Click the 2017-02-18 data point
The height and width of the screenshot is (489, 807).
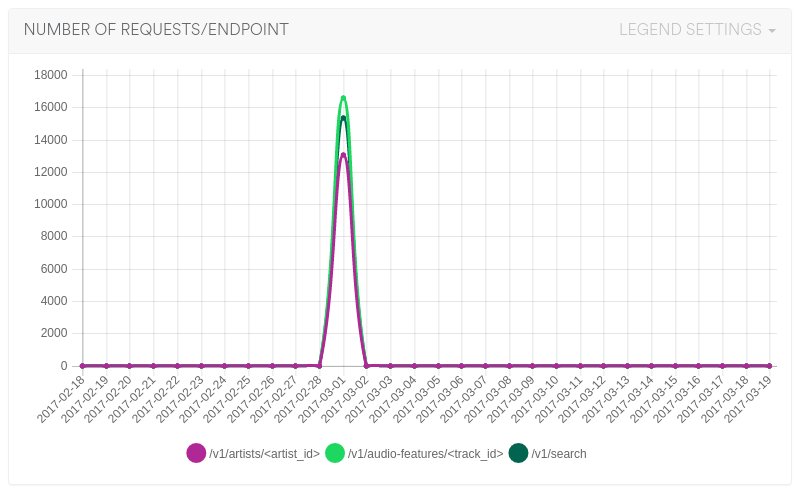pos(82,366)
